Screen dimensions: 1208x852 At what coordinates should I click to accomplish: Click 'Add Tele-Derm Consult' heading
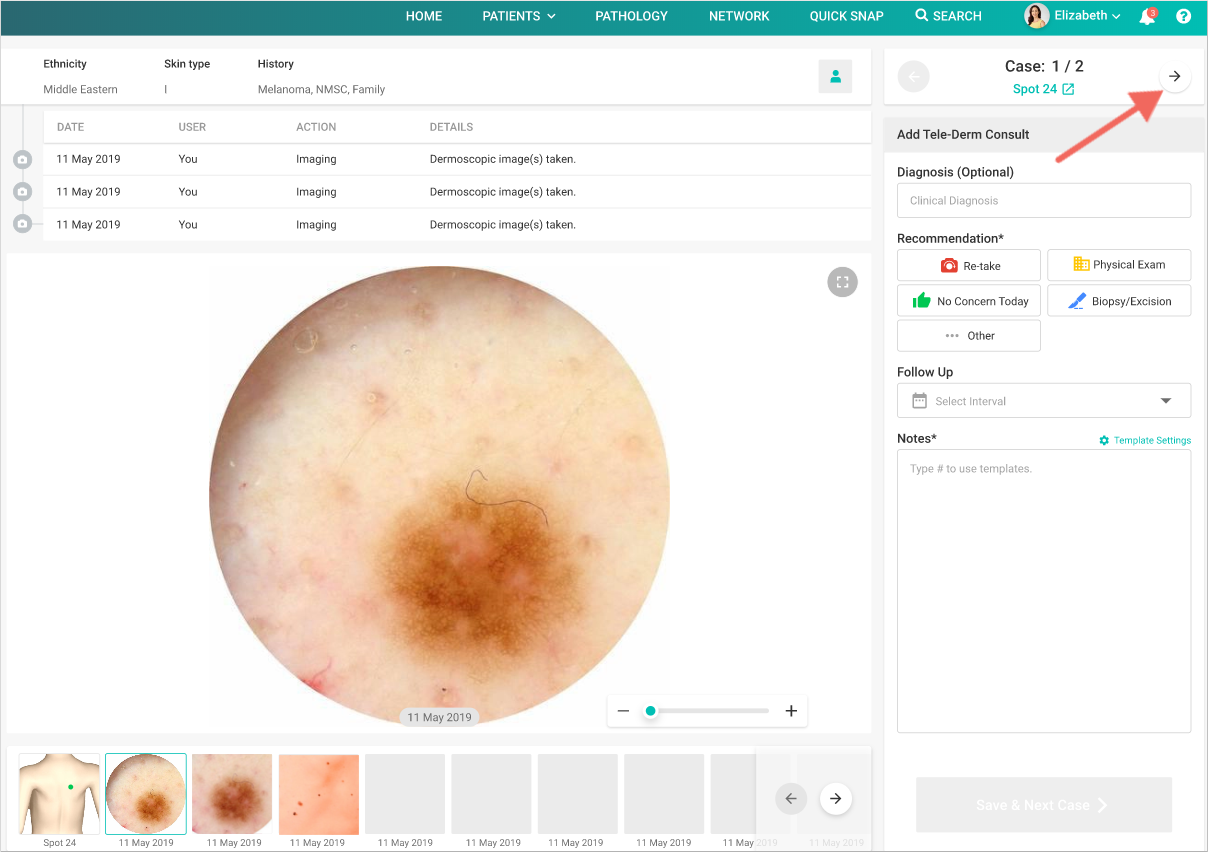coord(963,134)
